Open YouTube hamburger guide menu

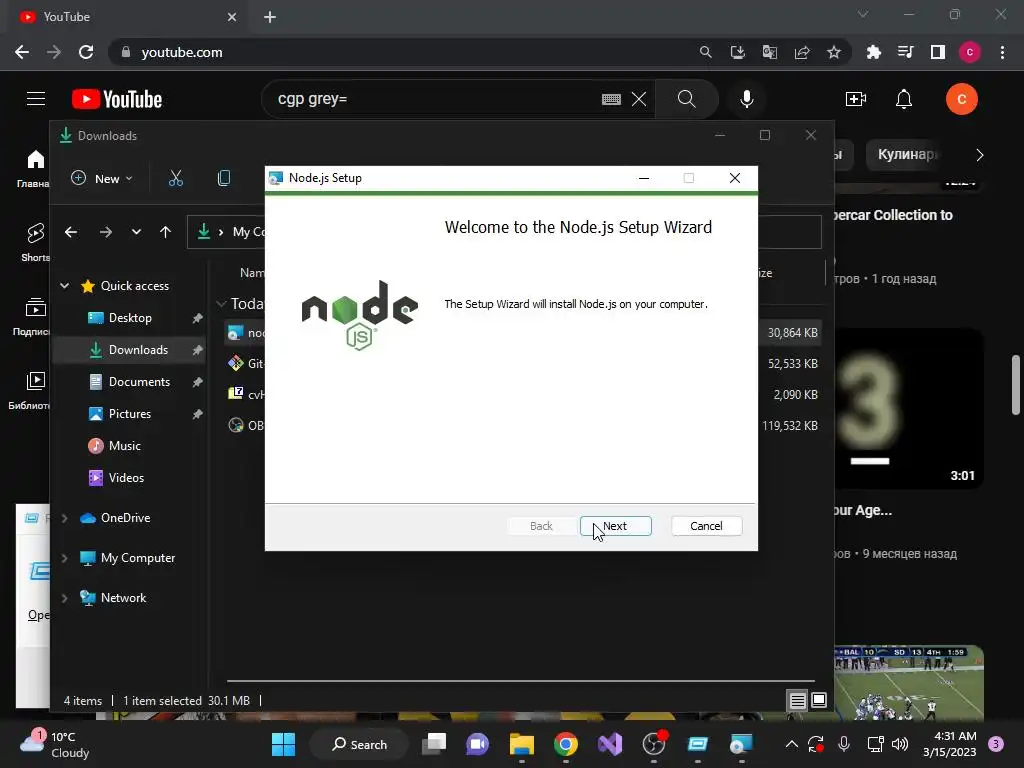pyautogui.click(x=36, y=99)
